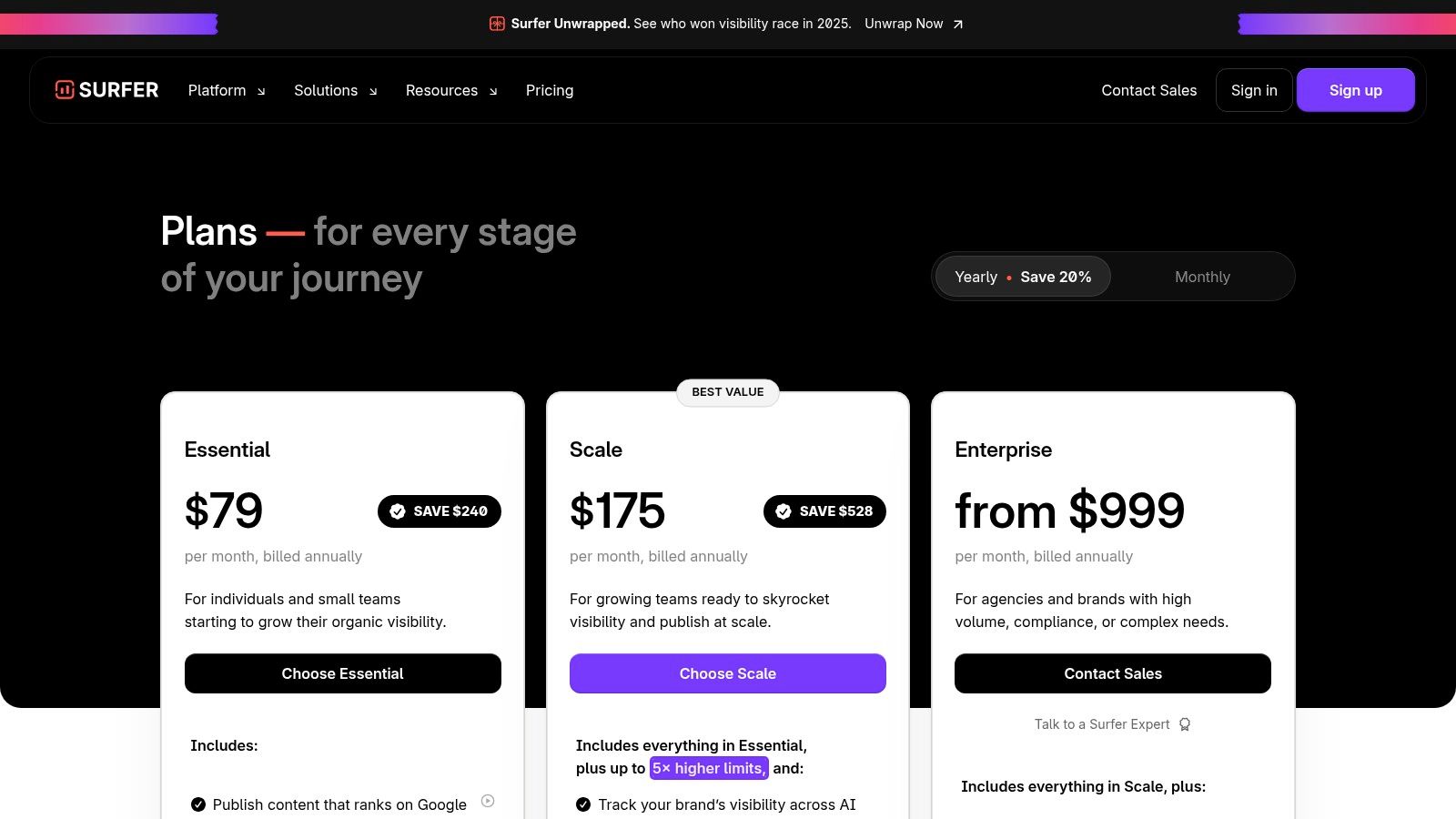Play the video icon next to Publish content feature

489,802
